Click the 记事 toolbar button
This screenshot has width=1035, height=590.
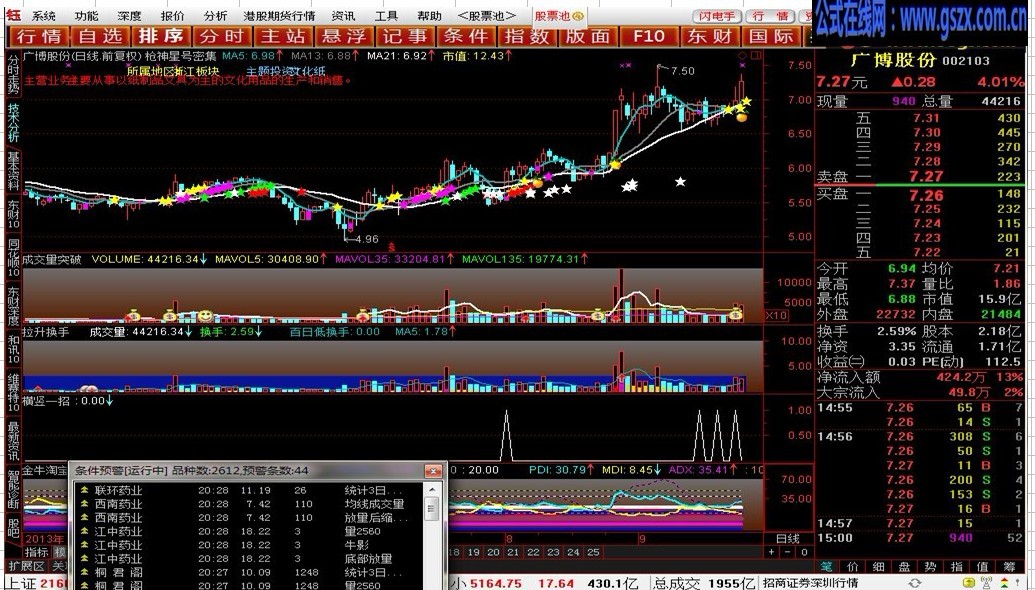coord(405,36)
